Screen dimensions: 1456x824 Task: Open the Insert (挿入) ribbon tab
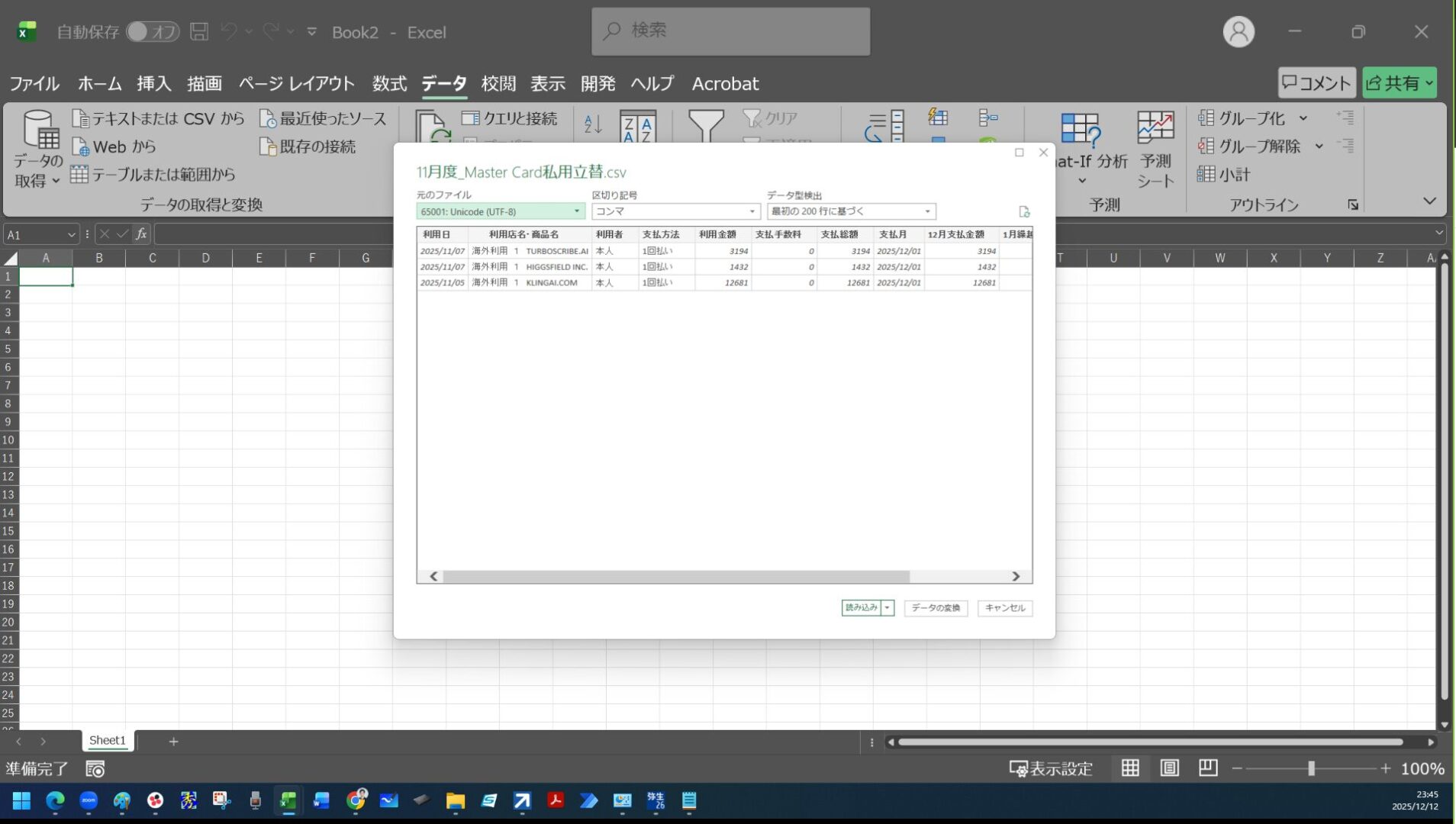click(x=154, y=83)
